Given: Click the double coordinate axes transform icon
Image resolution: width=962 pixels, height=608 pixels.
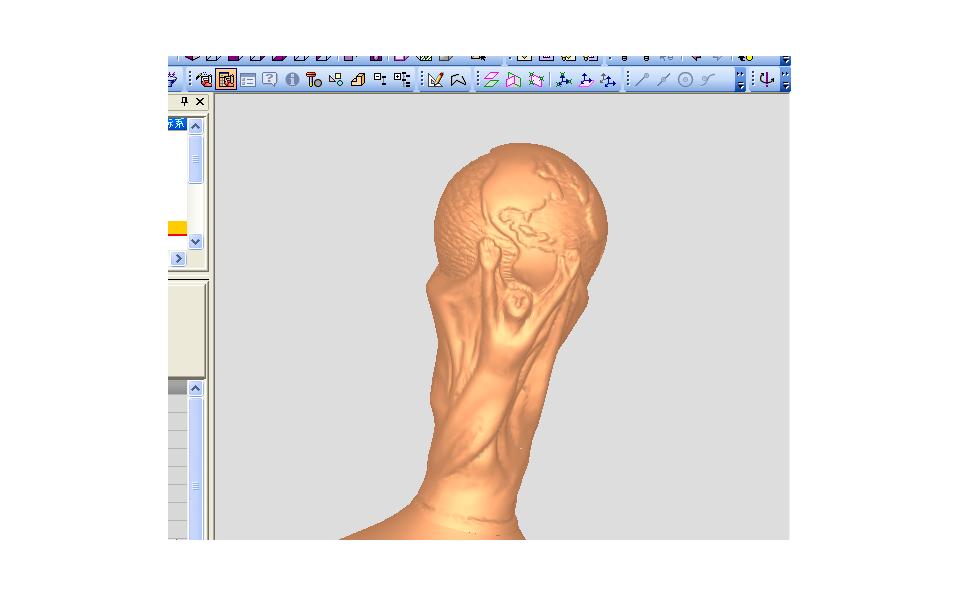Looking at the screenshot, I should click(x=608, y=80).
